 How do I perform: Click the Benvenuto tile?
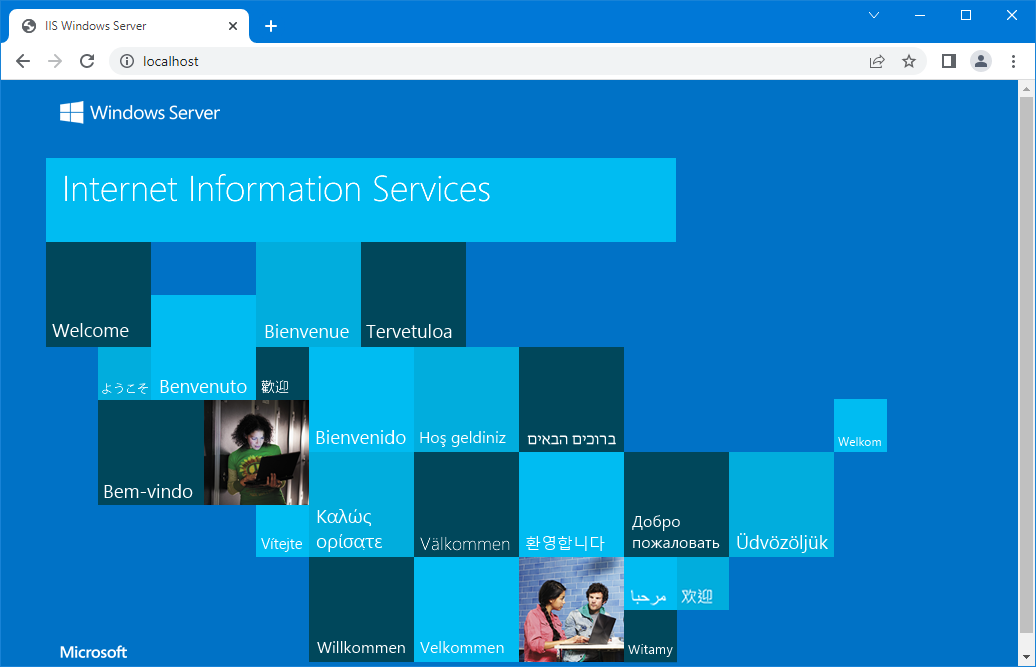pos(204,347)
